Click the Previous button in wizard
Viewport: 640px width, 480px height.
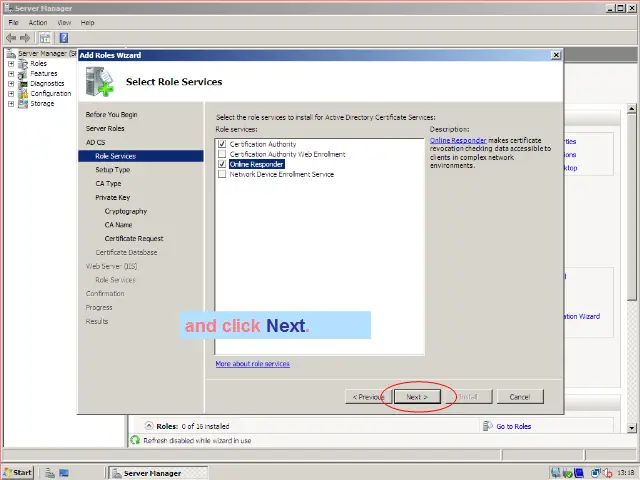coord(369,397)
